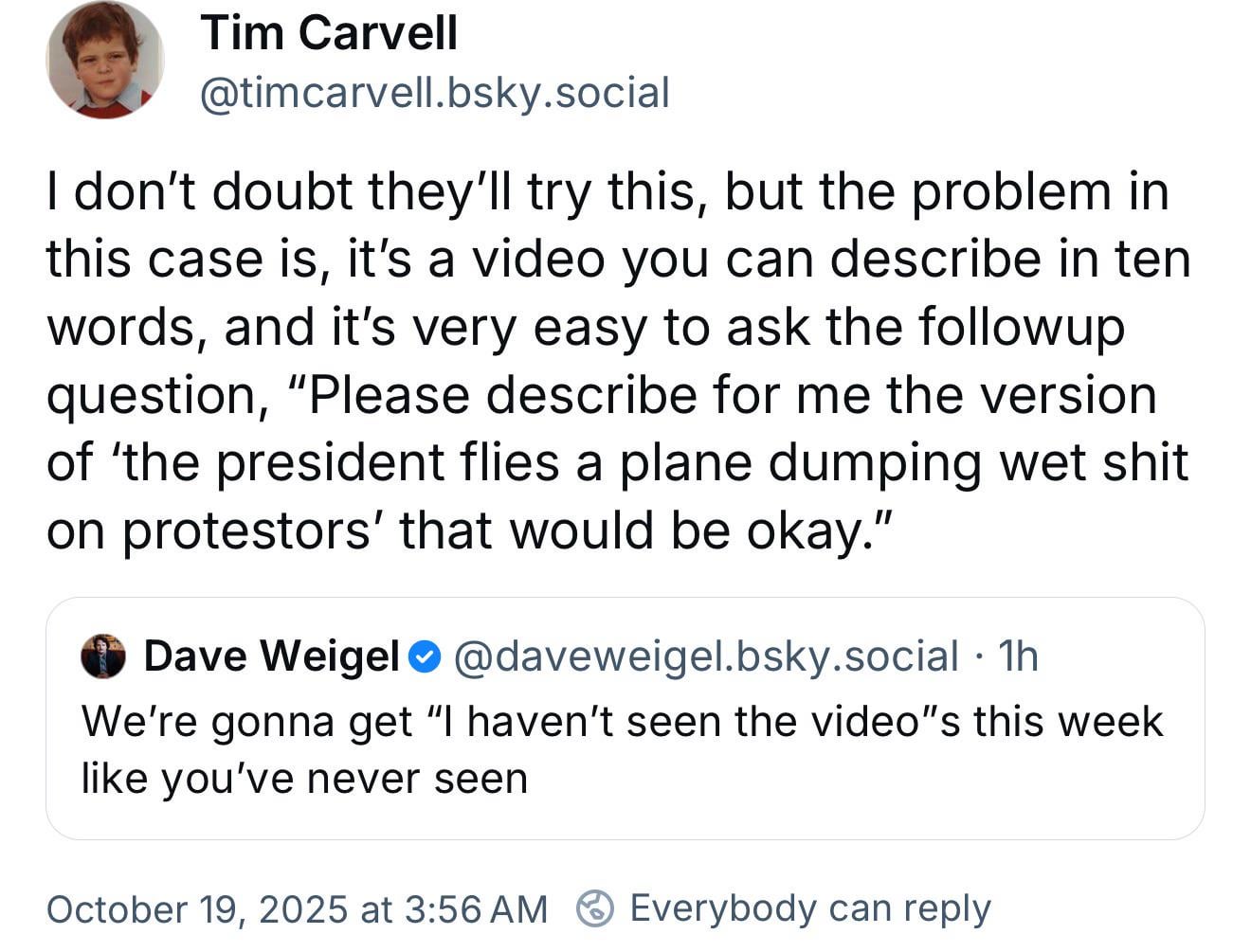Click the reply-settings icon beside the date

(595, 908)
